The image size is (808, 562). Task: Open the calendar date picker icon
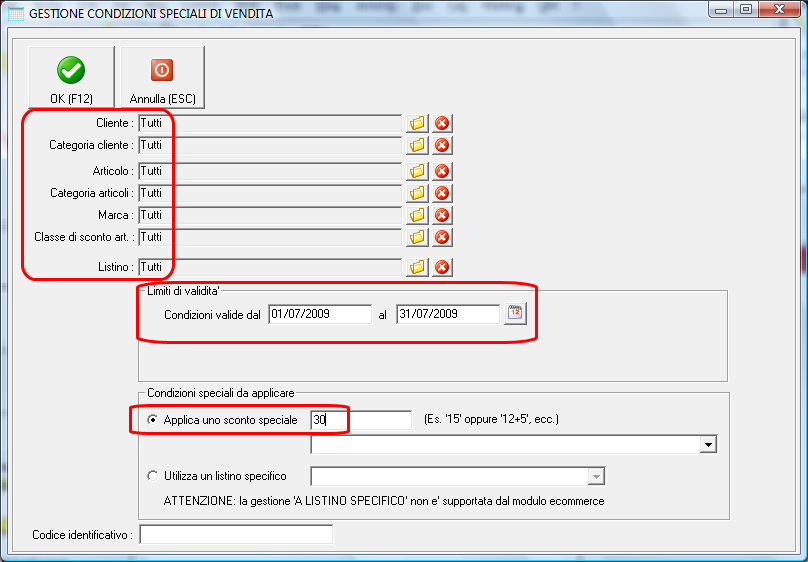pos(515,314)
